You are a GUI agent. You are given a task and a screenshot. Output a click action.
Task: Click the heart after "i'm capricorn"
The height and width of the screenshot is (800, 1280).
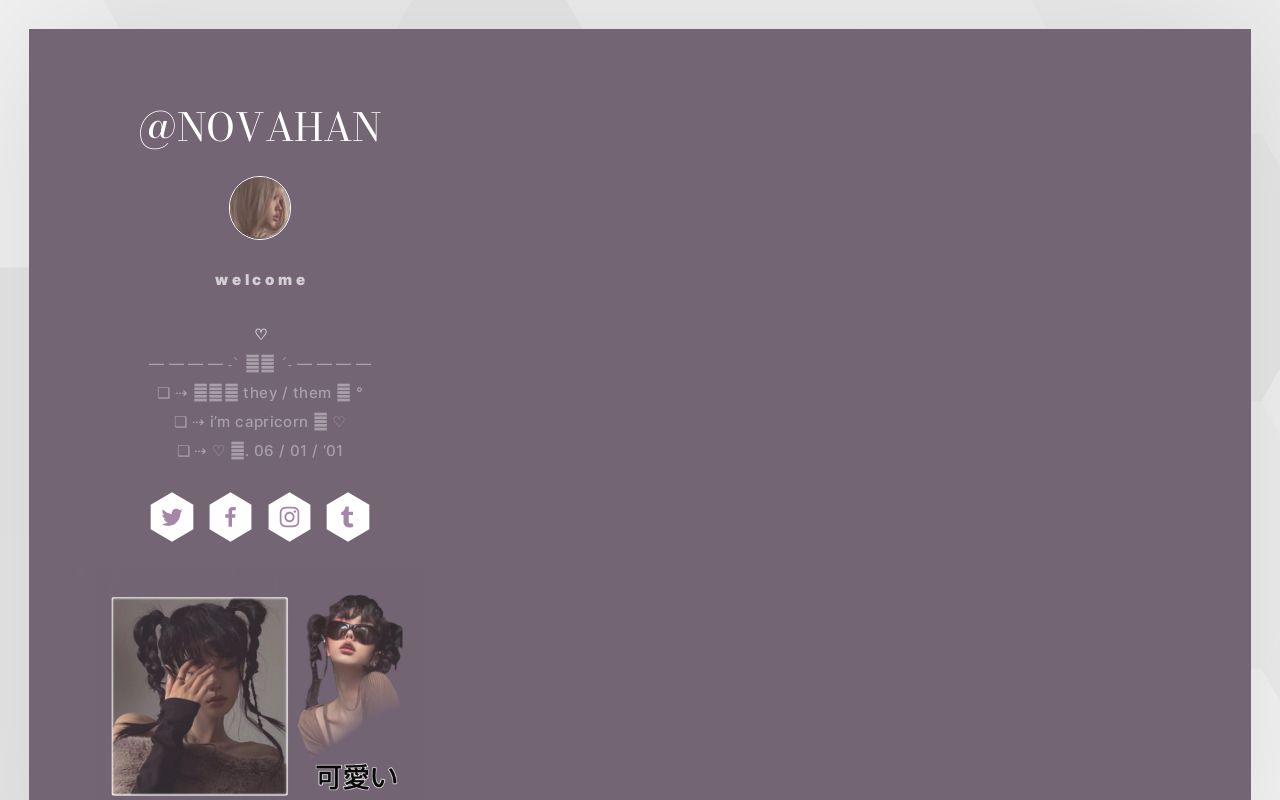[x=339, y=422]
